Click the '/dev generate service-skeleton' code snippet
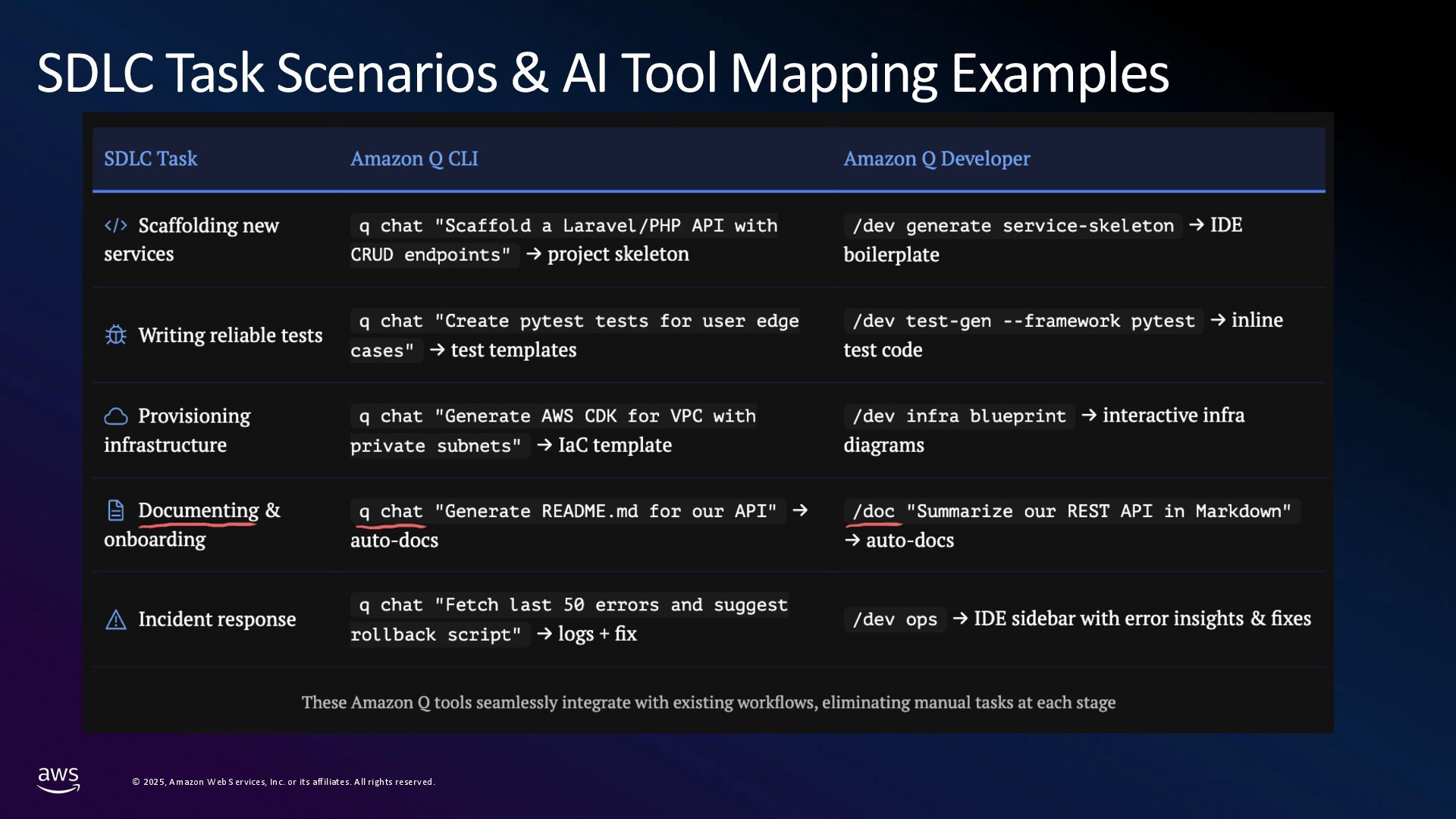 click(x=1012, y=226)
